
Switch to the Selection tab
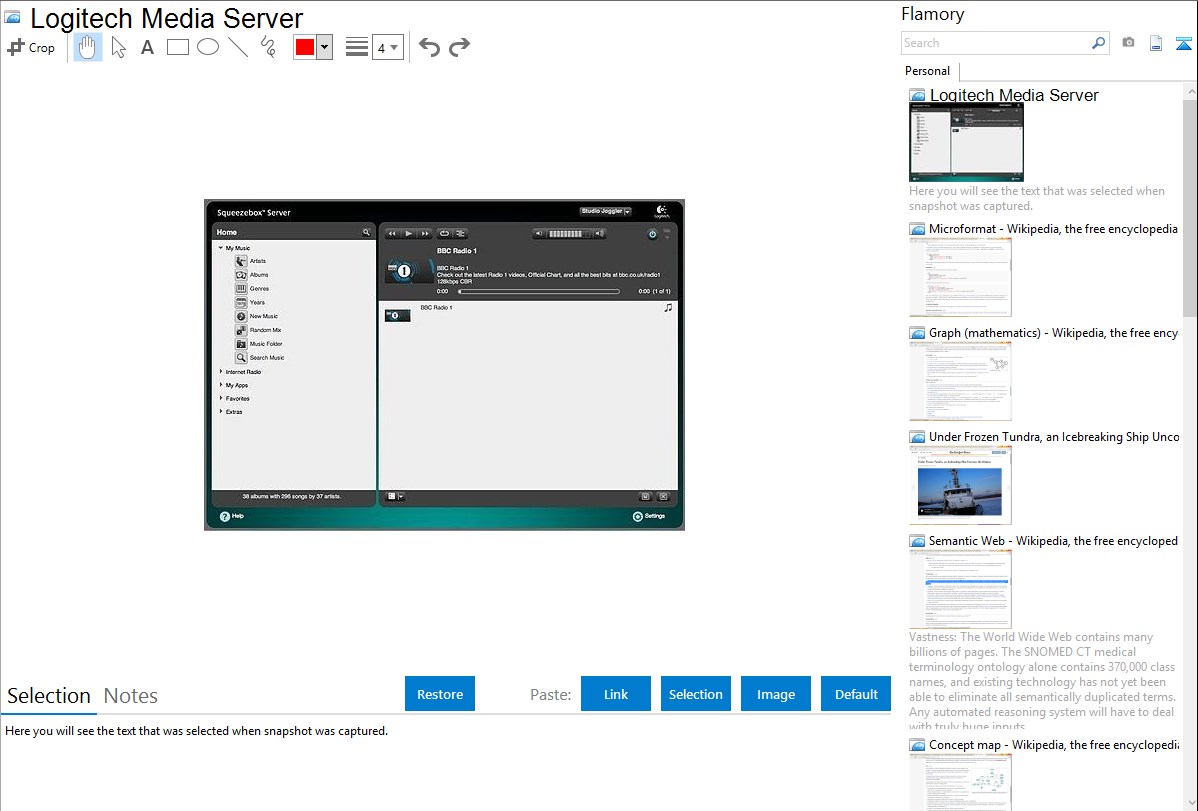pos(49,696)
